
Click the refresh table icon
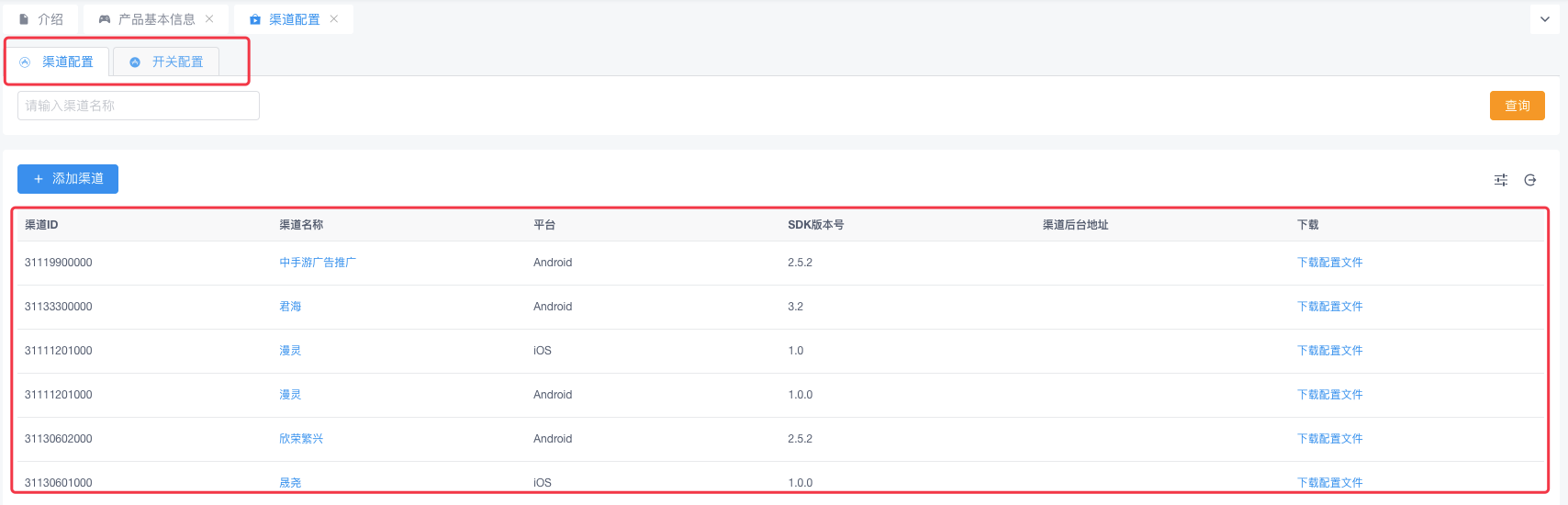pyautogui.click(x=1530, y=180)
